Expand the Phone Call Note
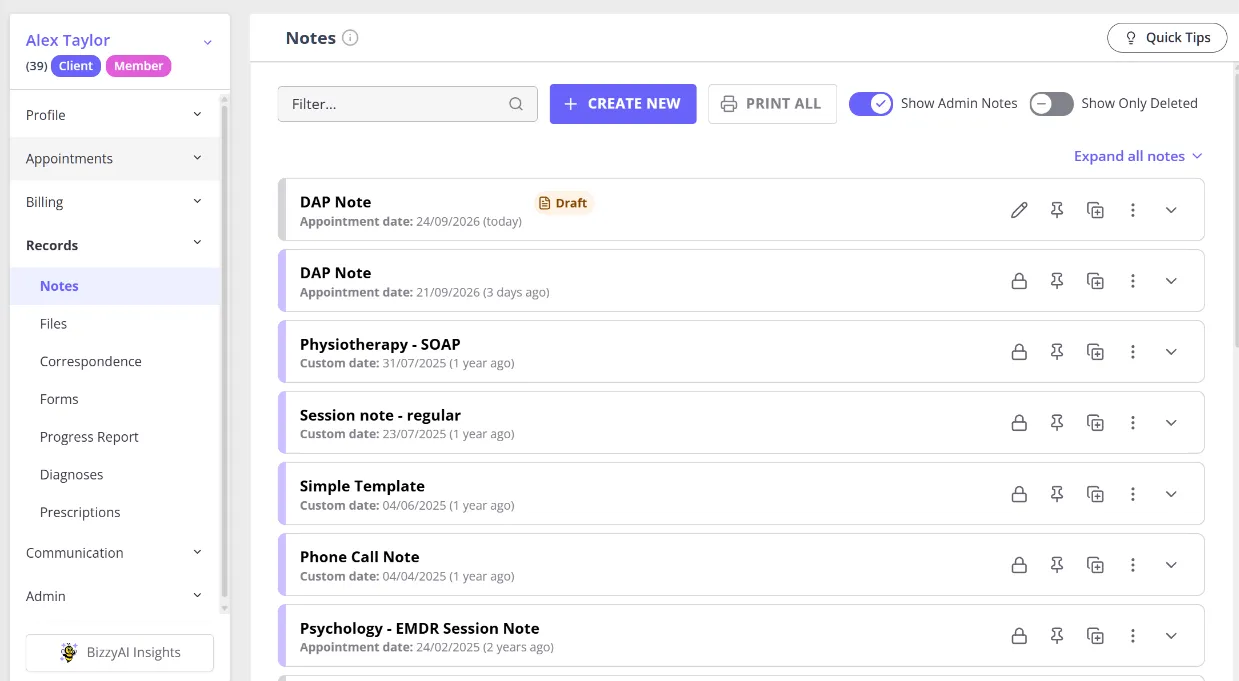The image size is (1239, 681). pyautogui.click(x=1171, y=565)
